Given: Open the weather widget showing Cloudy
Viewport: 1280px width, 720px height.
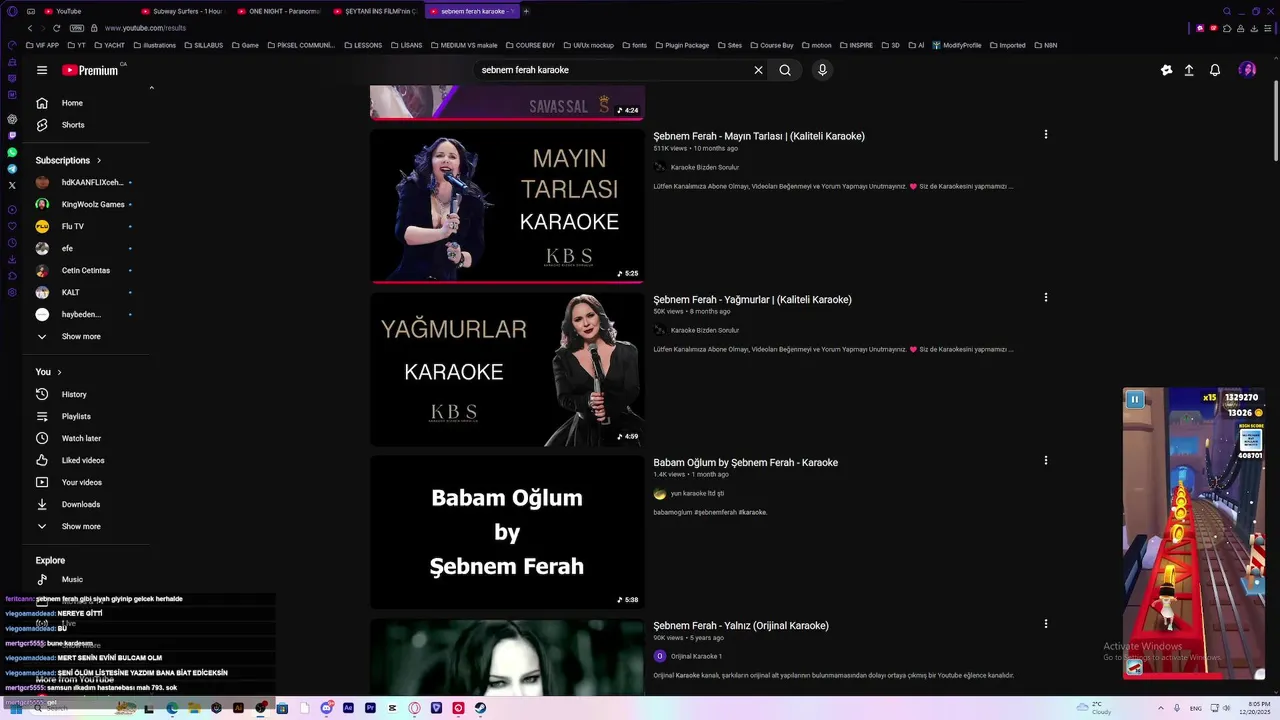Looking at the screenshot, I should pos(1094,708).
